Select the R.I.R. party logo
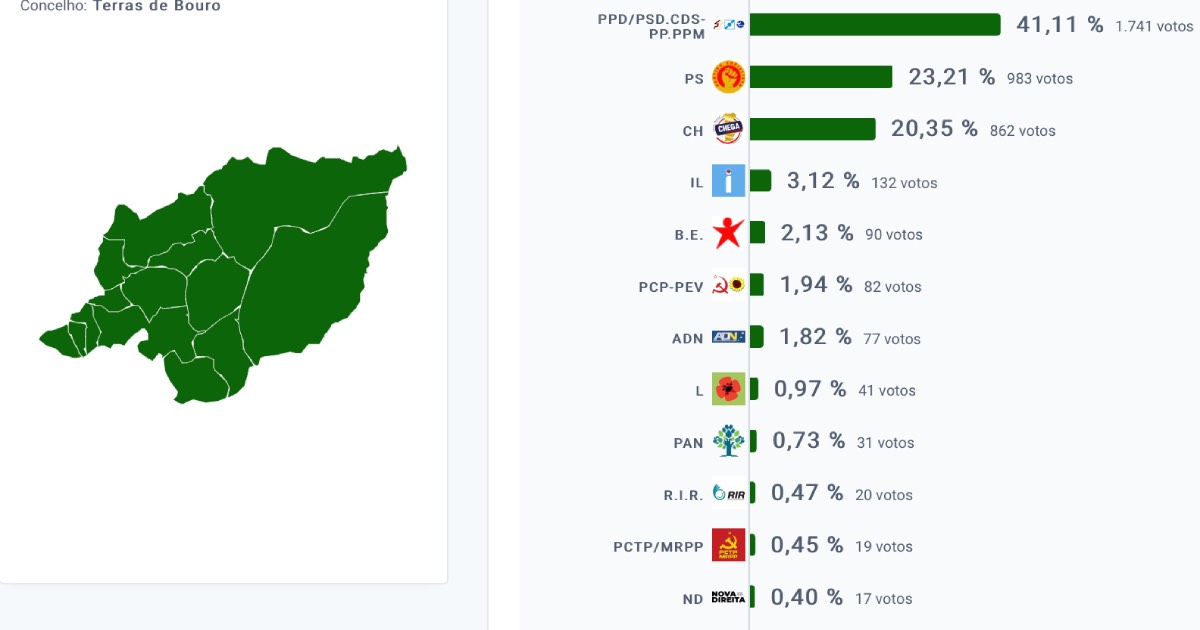Screen dimensions: 1200x630 coord(728,493)
